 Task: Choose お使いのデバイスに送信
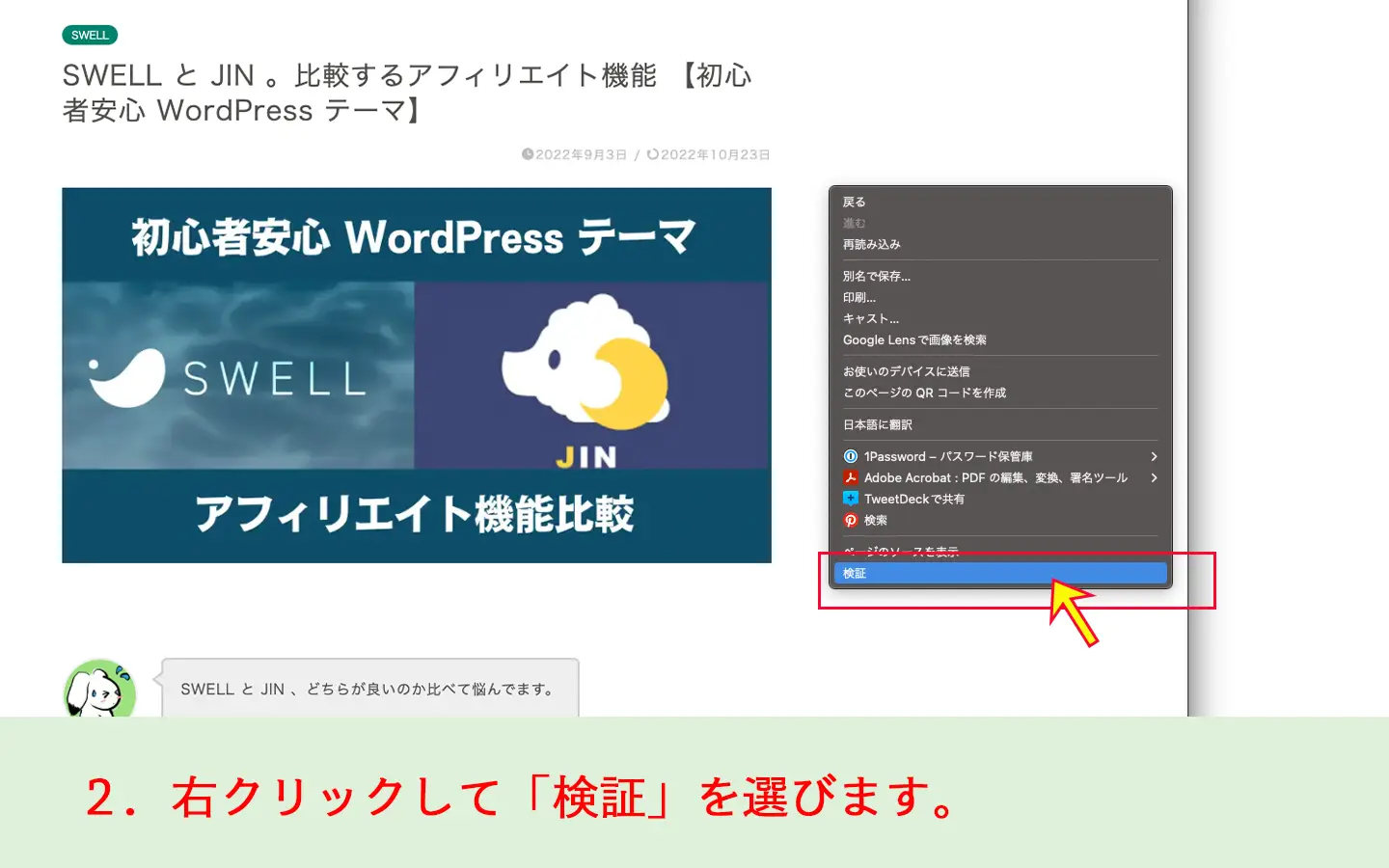coord(1000,372)
